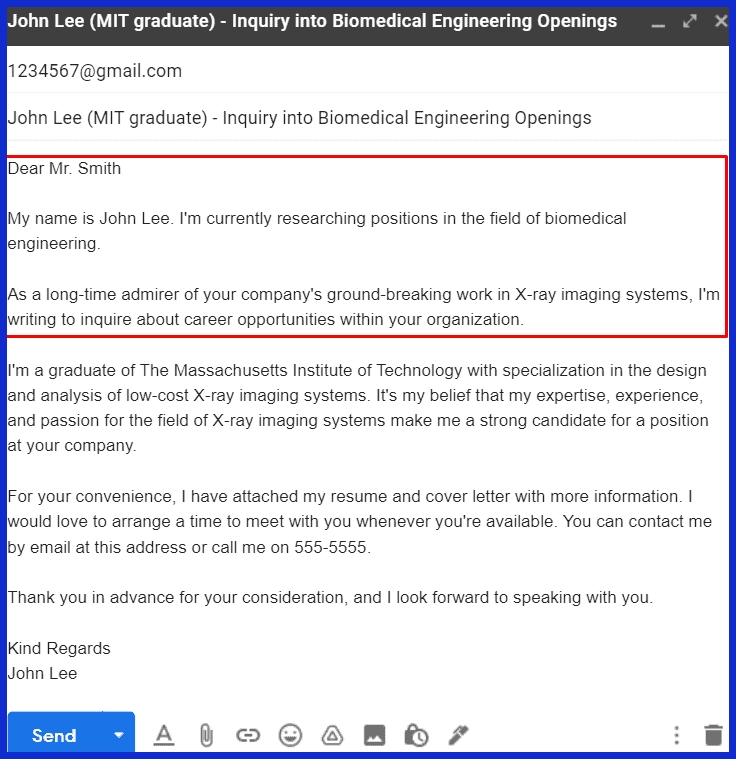
Task: Expand compose window to full screen
Action: point(690,21)
